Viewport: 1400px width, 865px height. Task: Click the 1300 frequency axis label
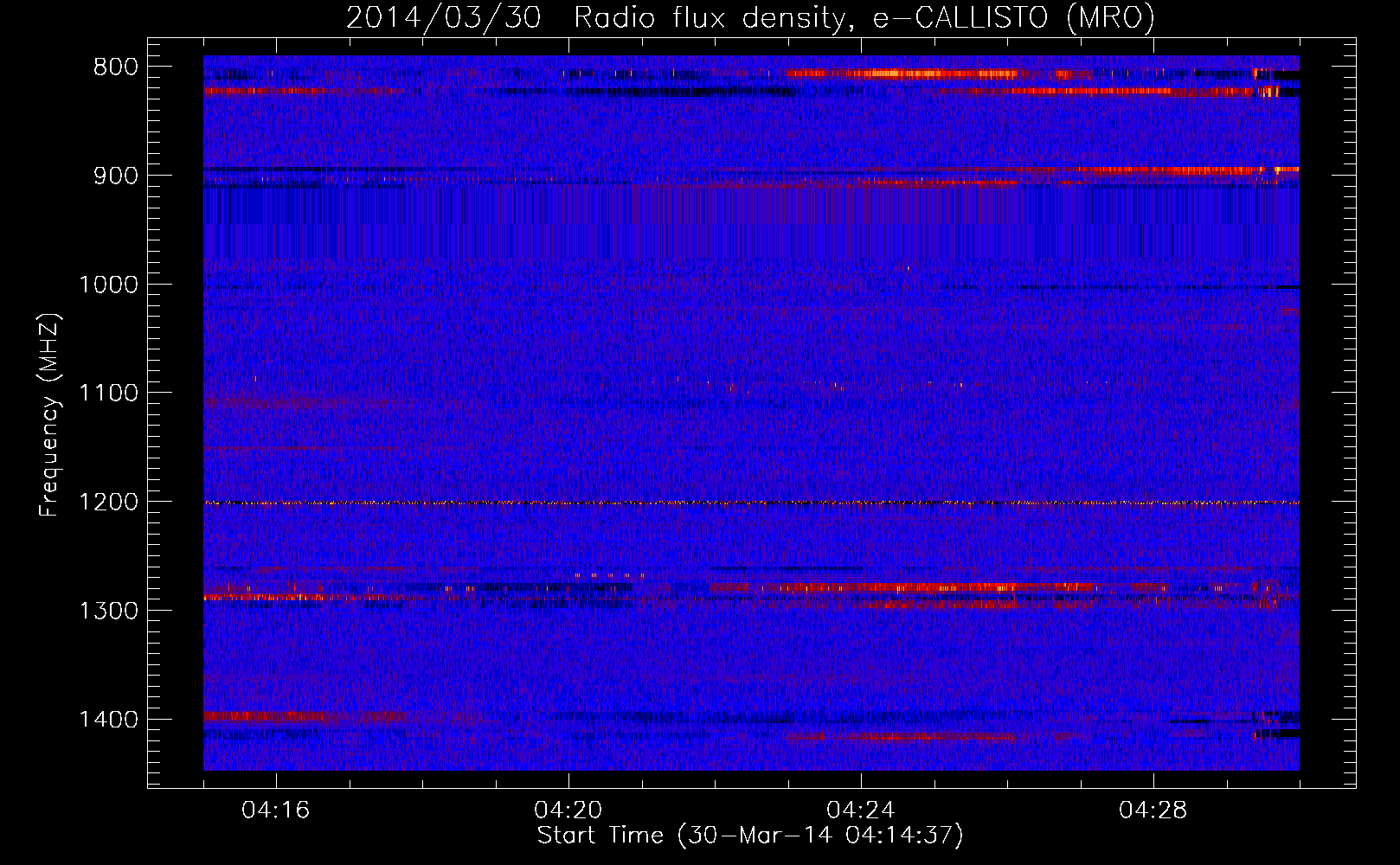pos(108,611)
